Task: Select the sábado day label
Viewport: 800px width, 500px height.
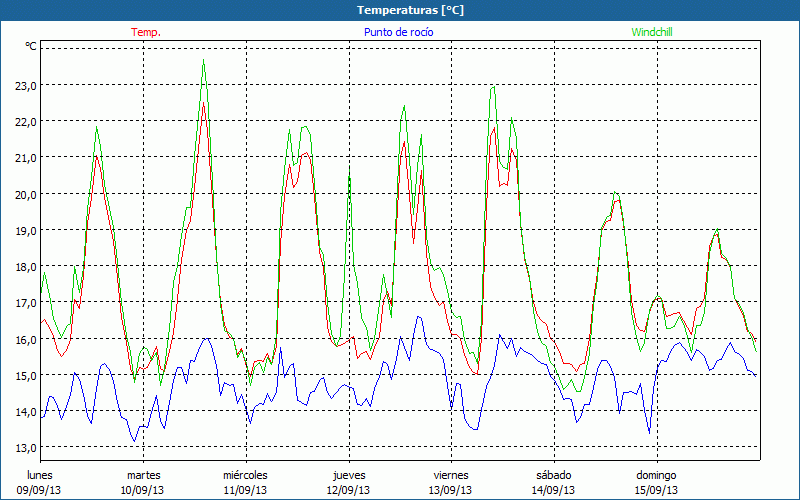Action: coord(553,474)
